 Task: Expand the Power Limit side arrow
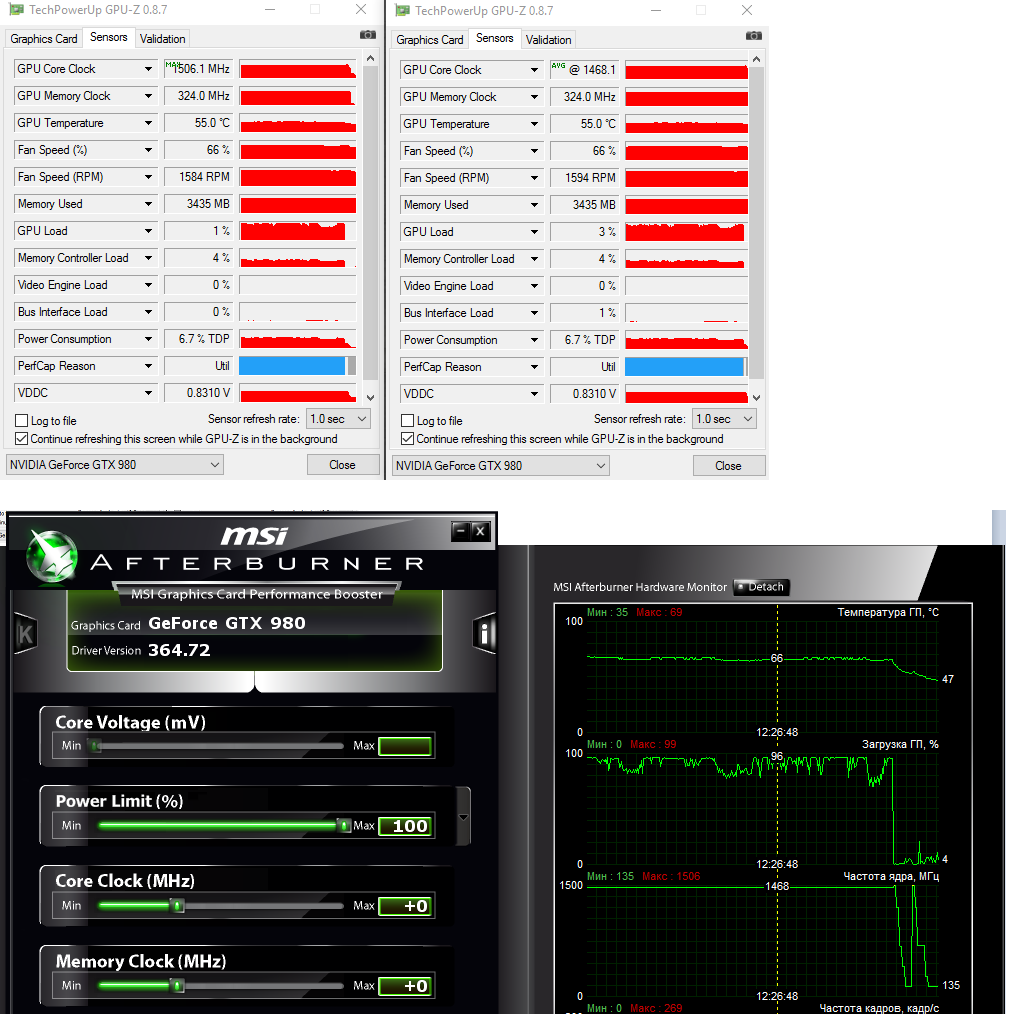coord(464,817)
